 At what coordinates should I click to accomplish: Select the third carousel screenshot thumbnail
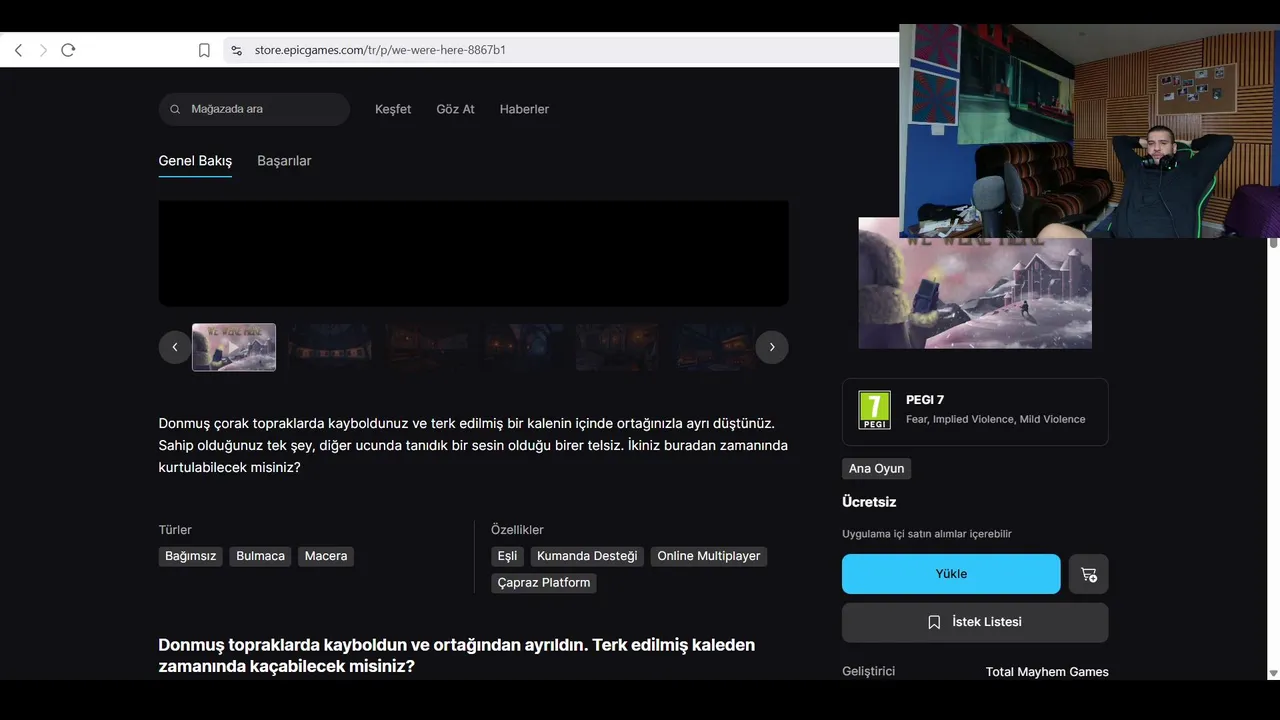click(x=427, y=347)
